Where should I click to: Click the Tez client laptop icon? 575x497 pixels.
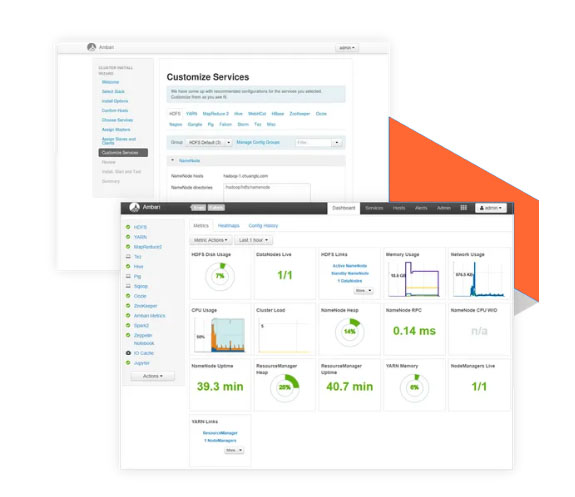point(128,256)
